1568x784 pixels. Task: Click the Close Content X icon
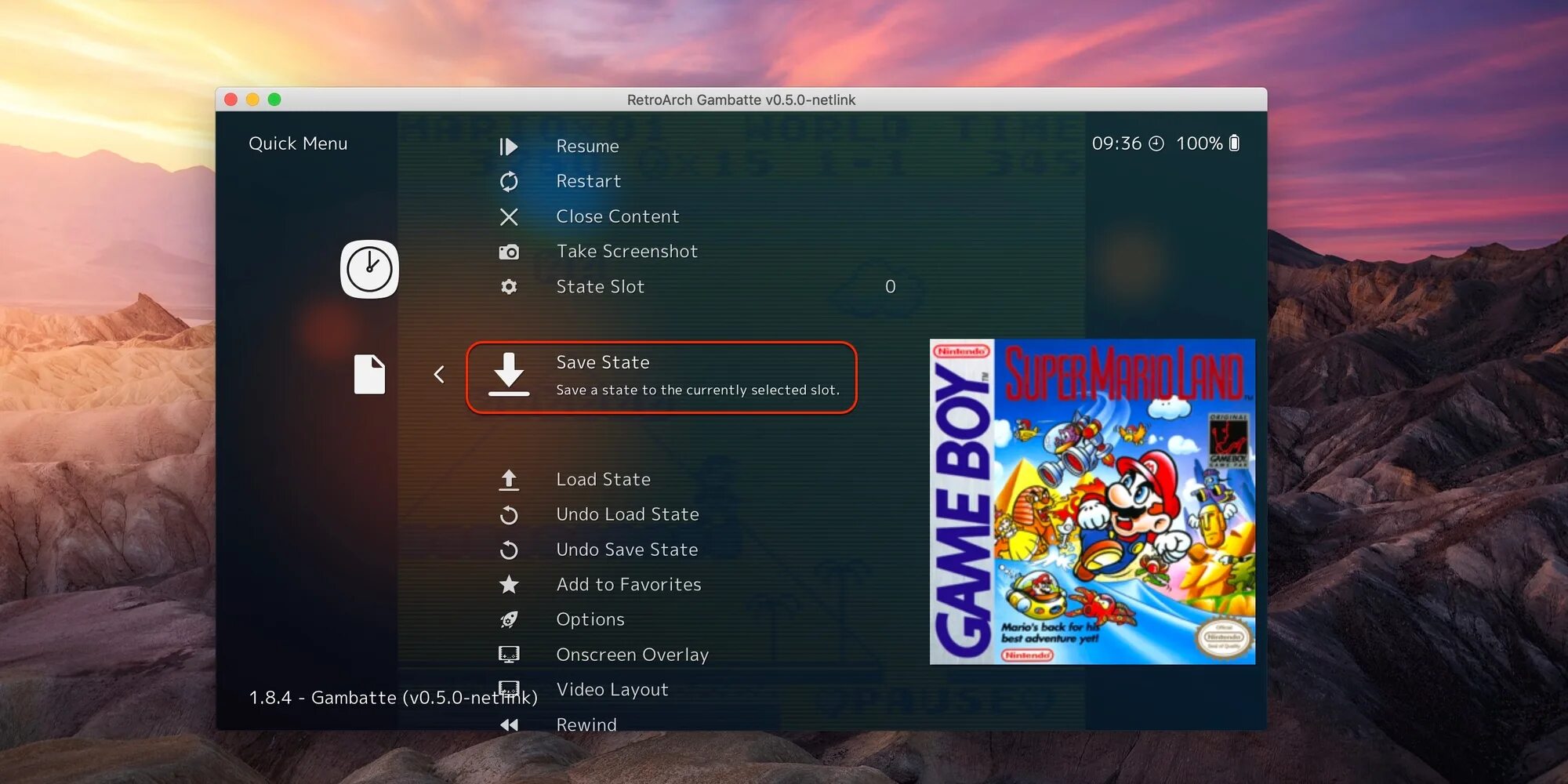point(509,217)
